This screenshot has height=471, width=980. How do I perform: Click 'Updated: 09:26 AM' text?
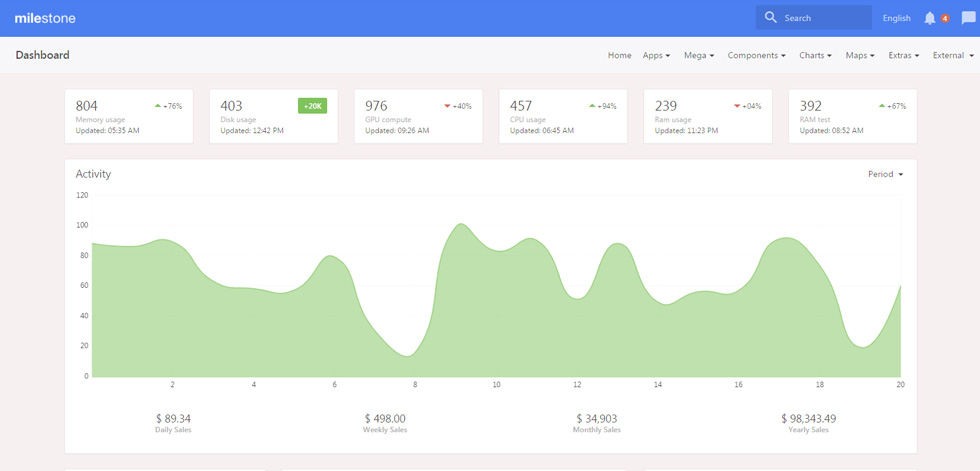[397, 131]
